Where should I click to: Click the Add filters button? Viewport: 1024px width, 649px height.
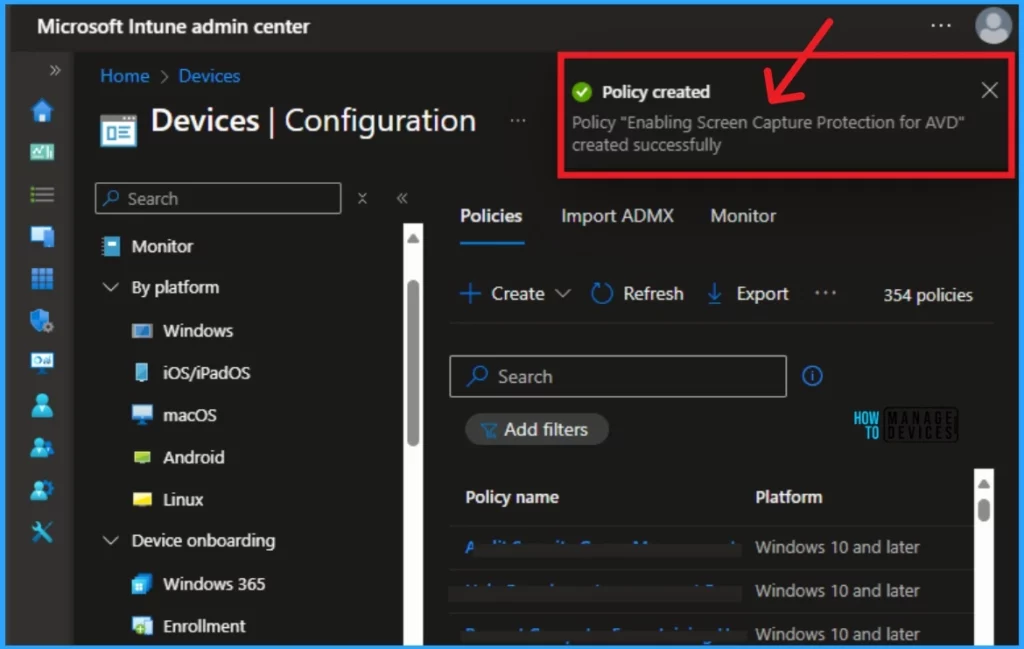tap(537, 430)
